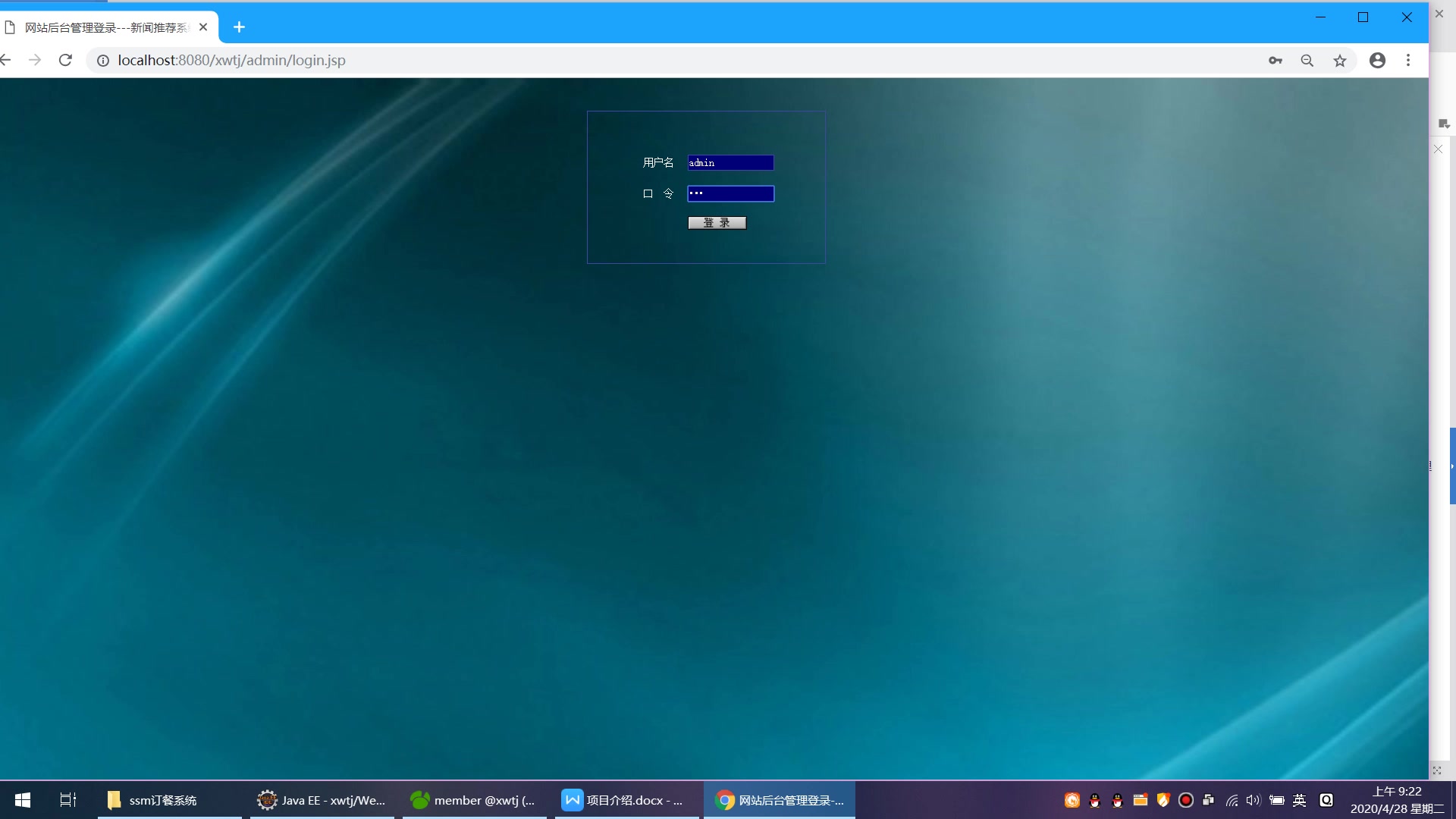Click the Q input method tray icon
This screenshot has width=1456, height=819.
[1326, 800]
